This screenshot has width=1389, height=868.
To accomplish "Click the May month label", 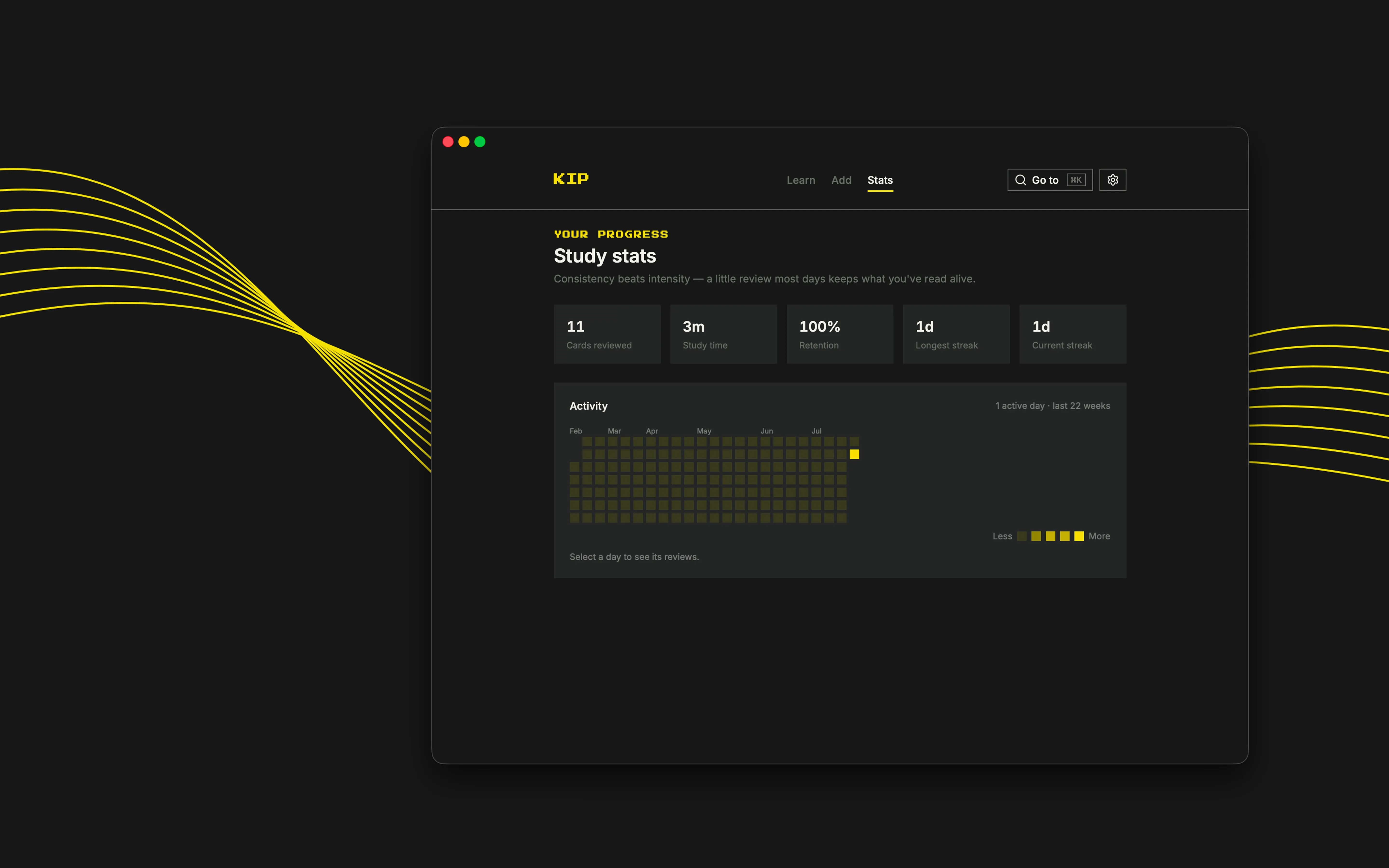I will click(x=704, y=431).
